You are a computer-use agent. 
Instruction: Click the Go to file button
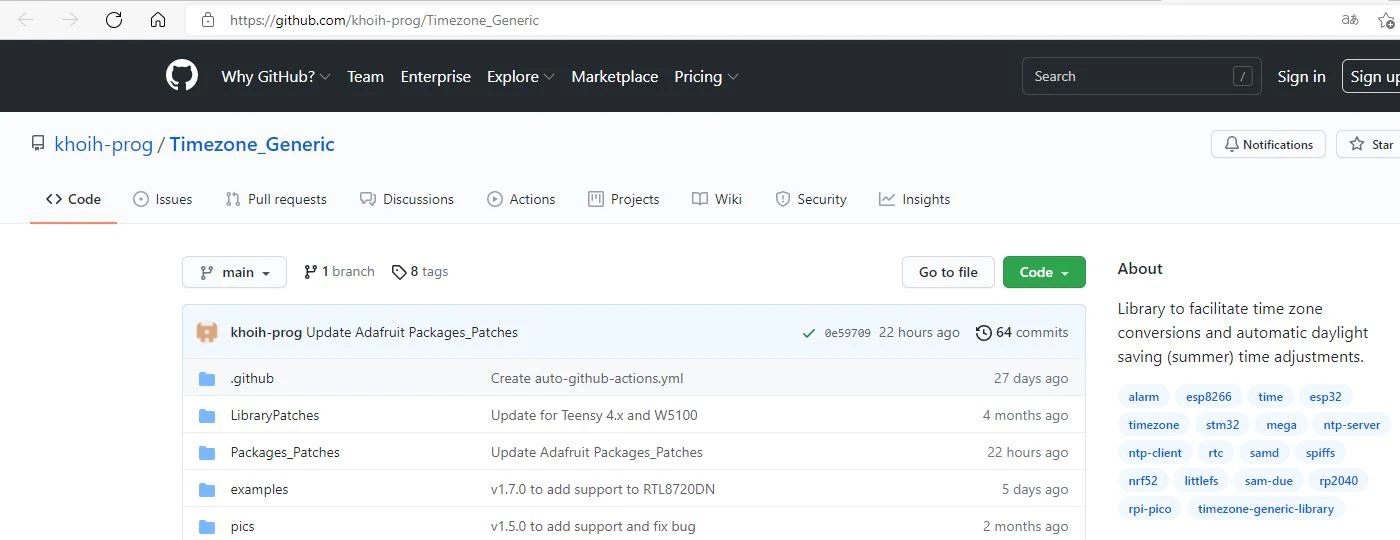pos(948,272)
